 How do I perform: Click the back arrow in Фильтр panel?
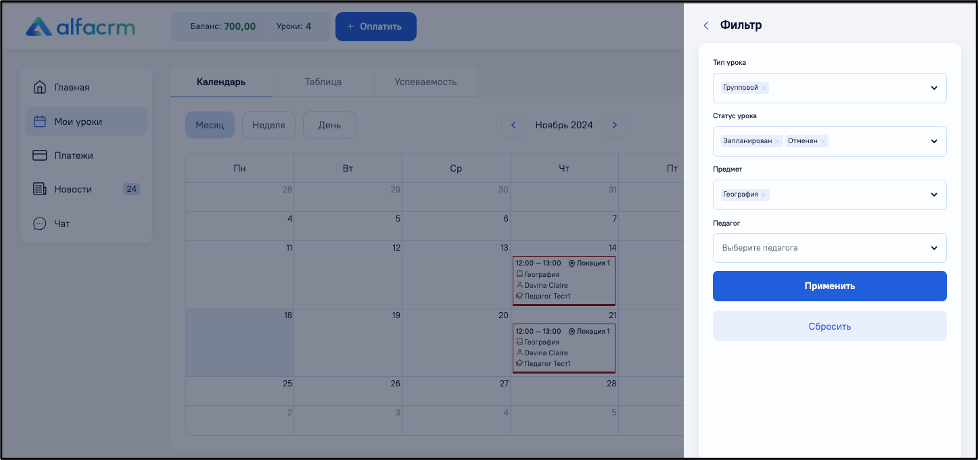pos(706,25)
